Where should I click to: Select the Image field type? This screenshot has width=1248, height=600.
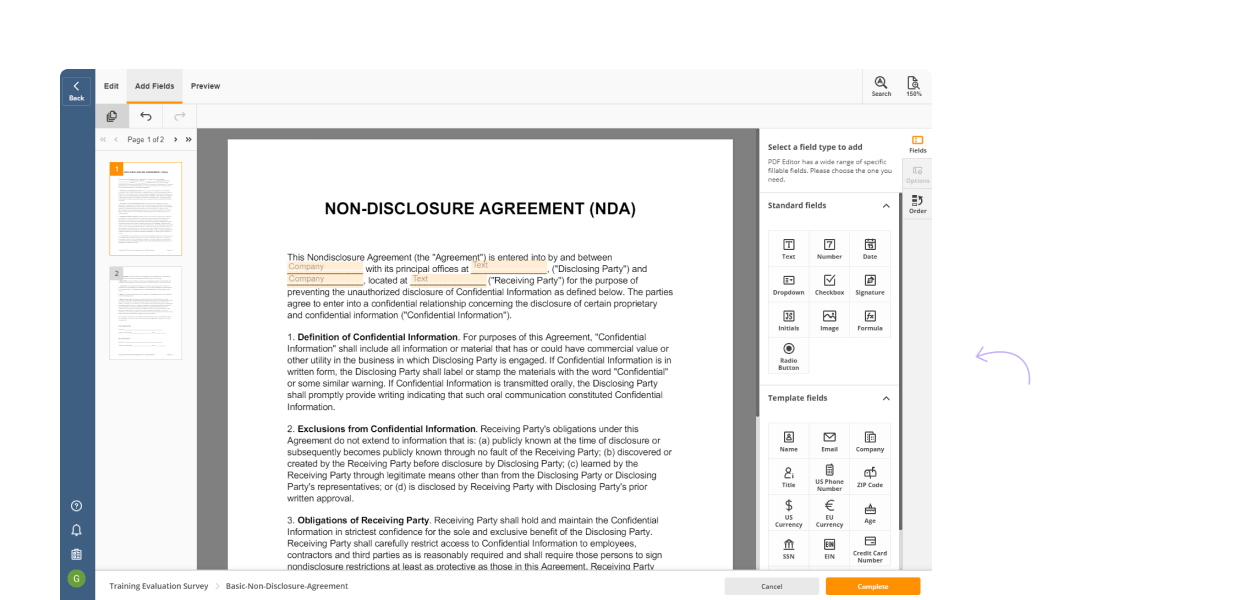click(x=828, y=321)
